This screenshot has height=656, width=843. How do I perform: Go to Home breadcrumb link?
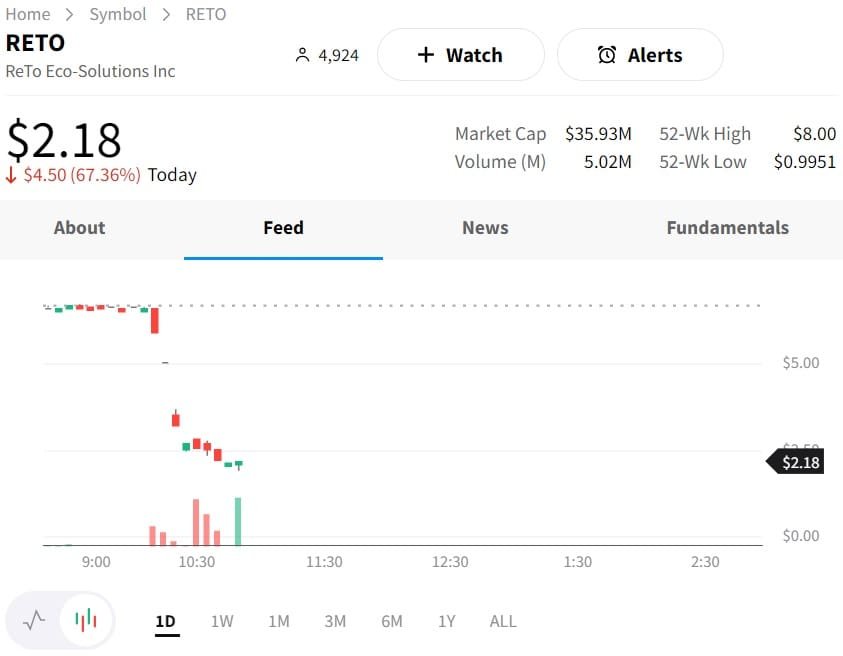[28, 14]
